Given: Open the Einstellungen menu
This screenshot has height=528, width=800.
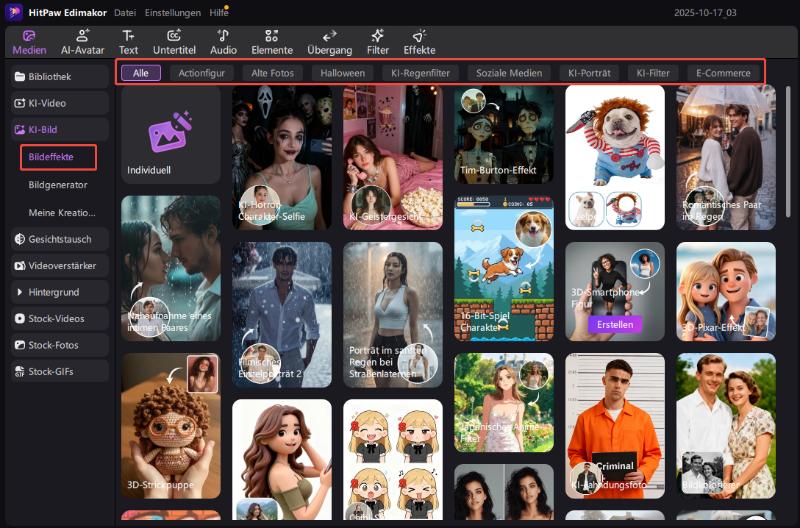Looking at the screenshot, I should point(171,12).
